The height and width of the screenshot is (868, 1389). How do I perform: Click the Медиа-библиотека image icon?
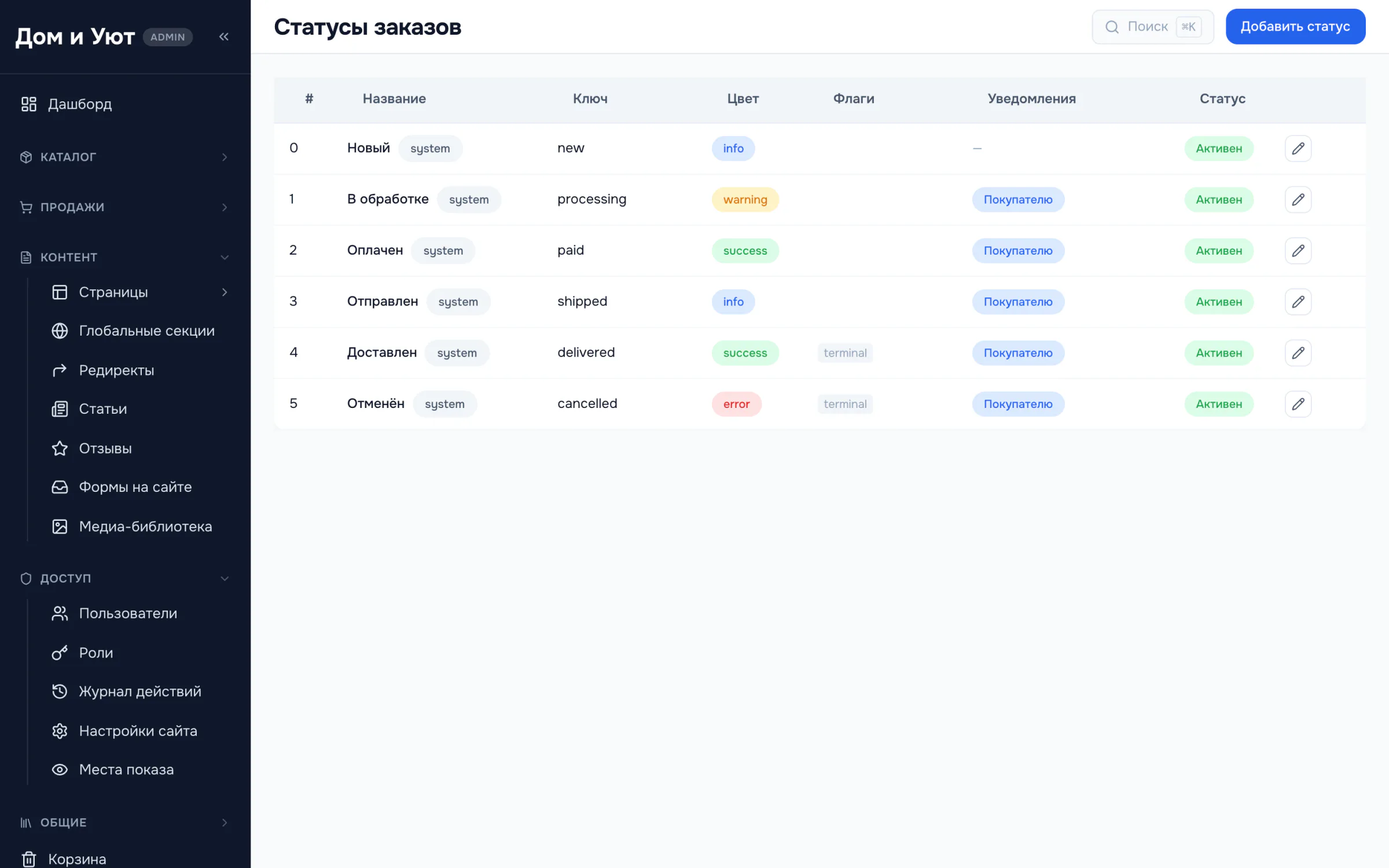60,527
